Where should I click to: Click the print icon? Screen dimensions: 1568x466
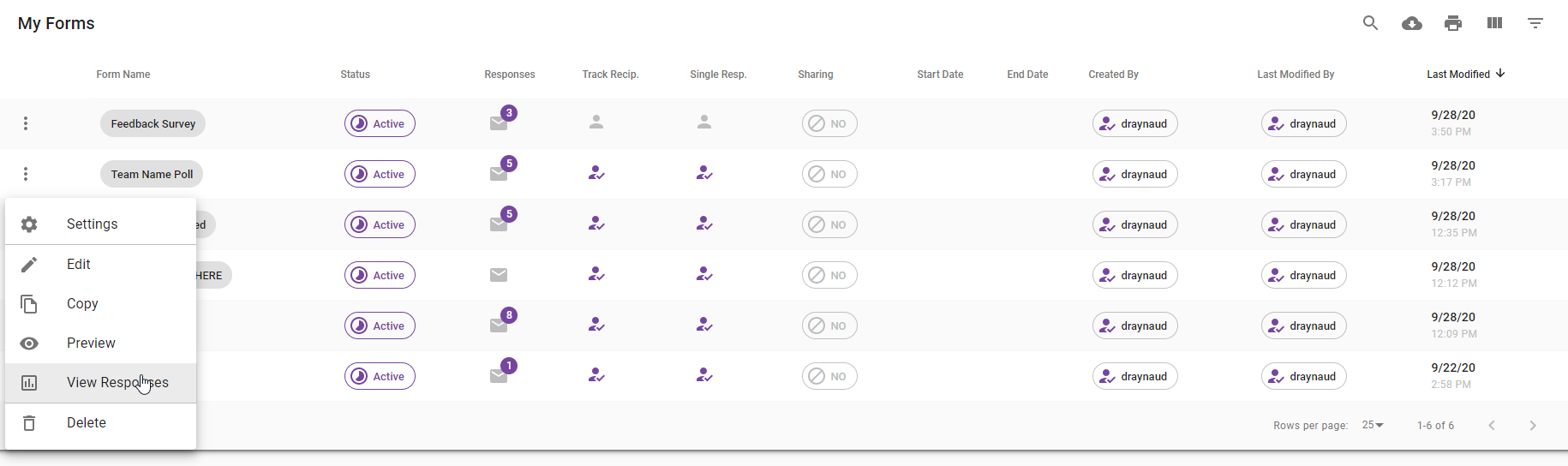coord(1452,23)
